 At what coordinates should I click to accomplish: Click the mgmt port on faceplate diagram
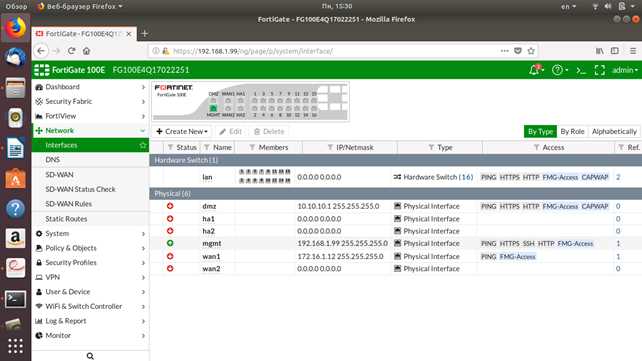[213, 108]
